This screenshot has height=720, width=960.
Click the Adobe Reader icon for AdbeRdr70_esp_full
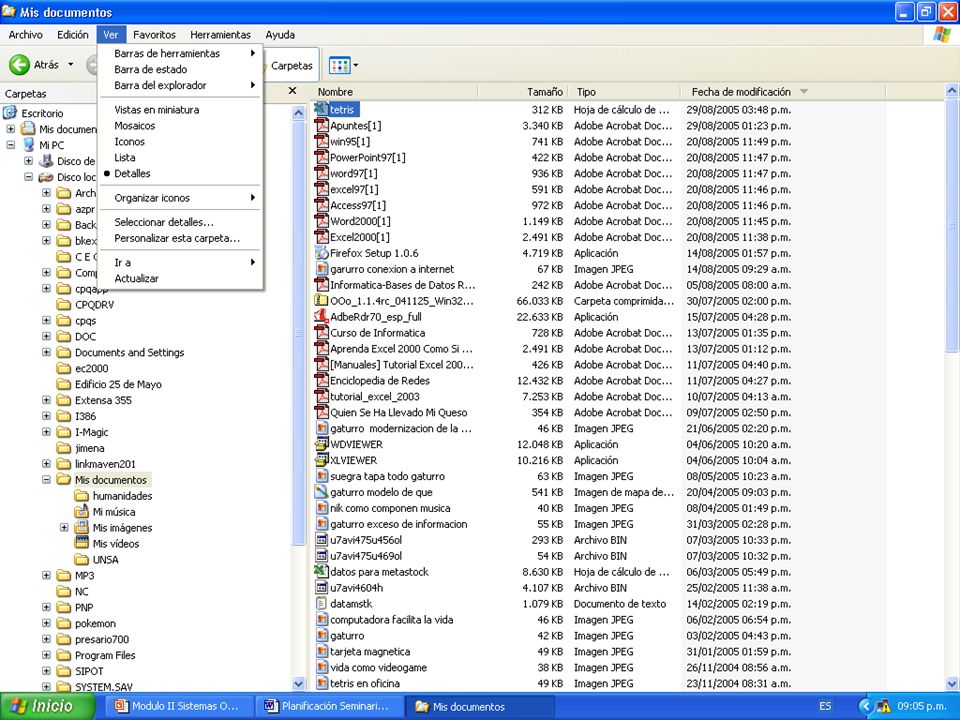(x=321, y=317)
